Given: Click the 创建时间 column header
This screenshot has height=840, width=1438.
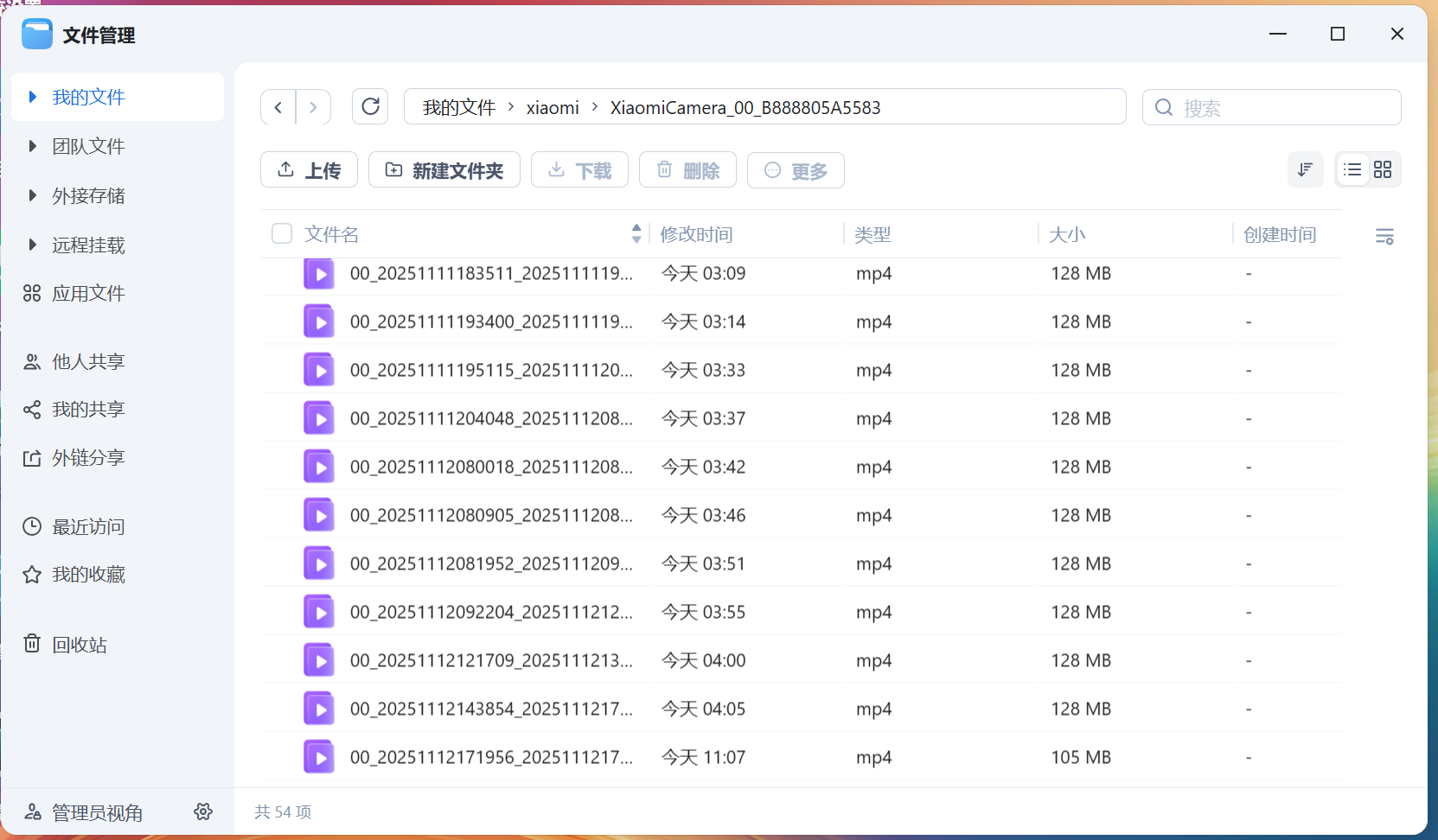Looking at the screenshot, I should point(1280,234).
